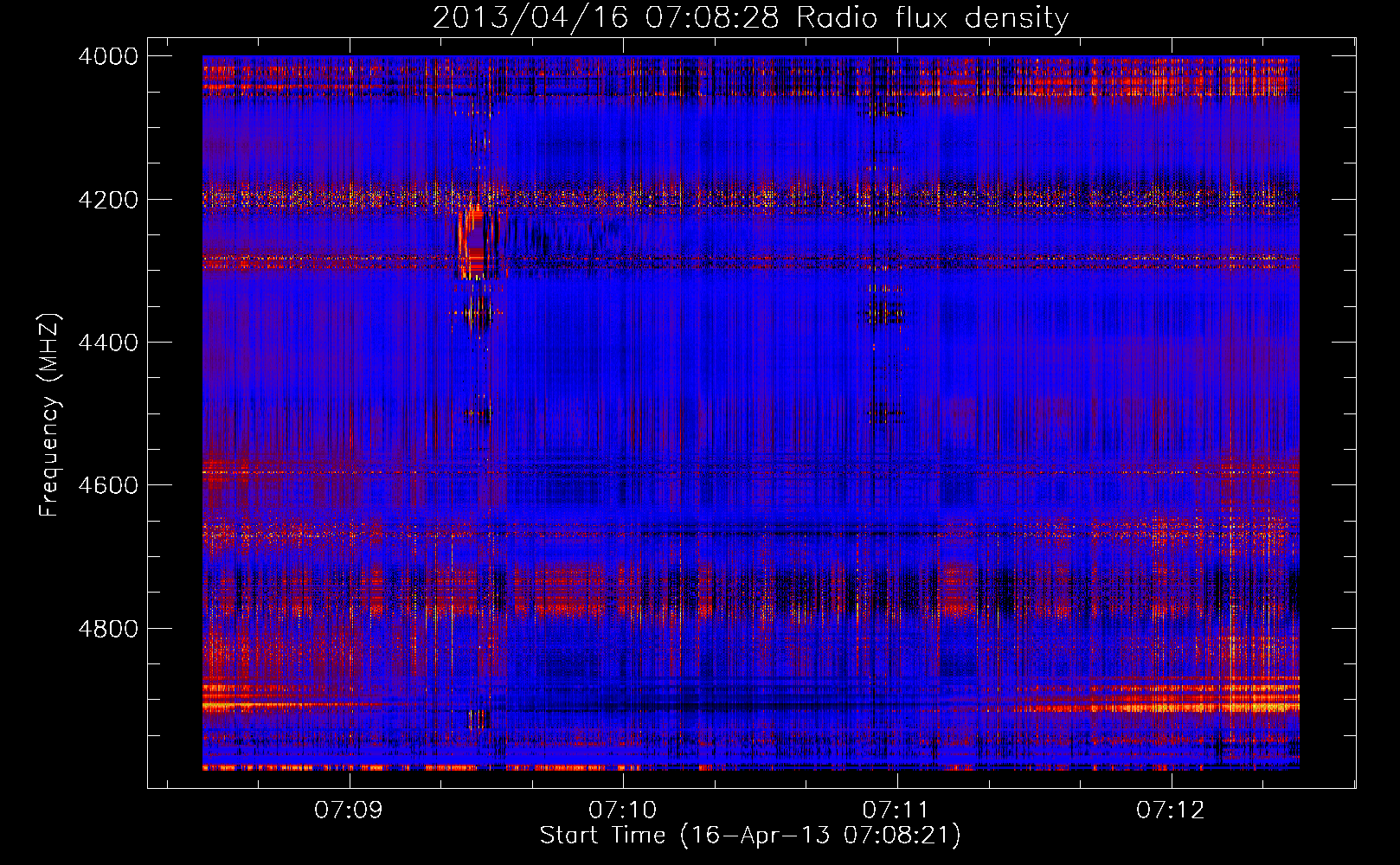Screen dimensions: 1400x865
Task: Click the 07:09 time tick label
Action: click(349, 810)
